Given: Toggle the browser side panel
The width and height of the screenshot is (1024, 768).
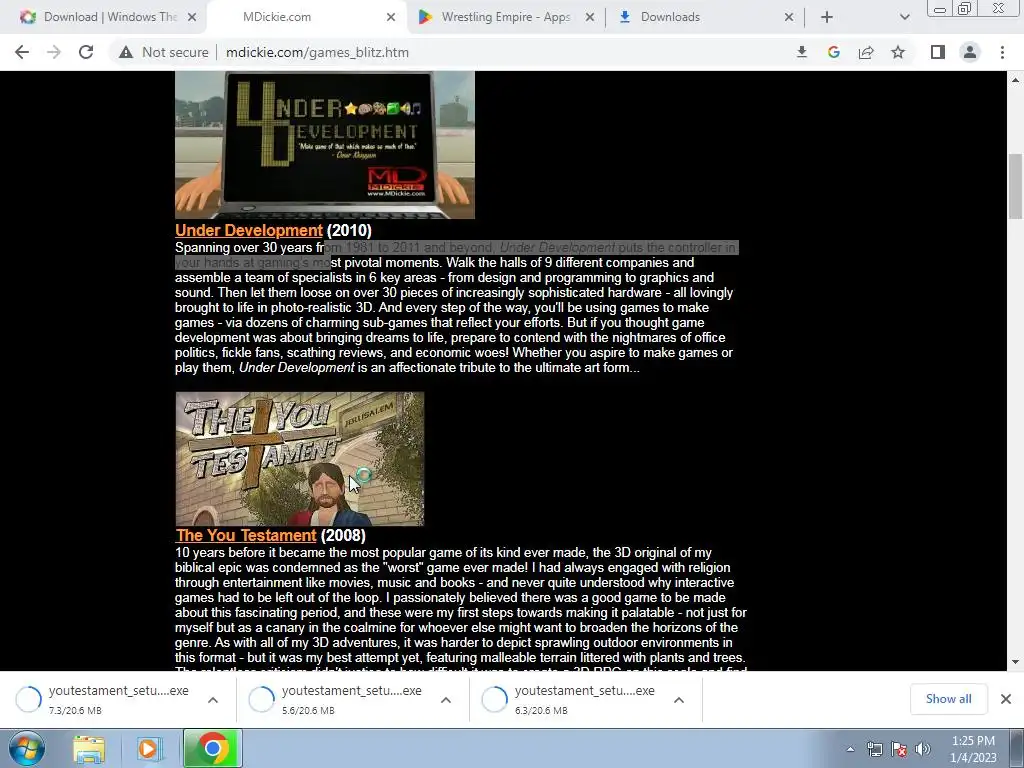Looking at the screenshot, I should [938, 52].
